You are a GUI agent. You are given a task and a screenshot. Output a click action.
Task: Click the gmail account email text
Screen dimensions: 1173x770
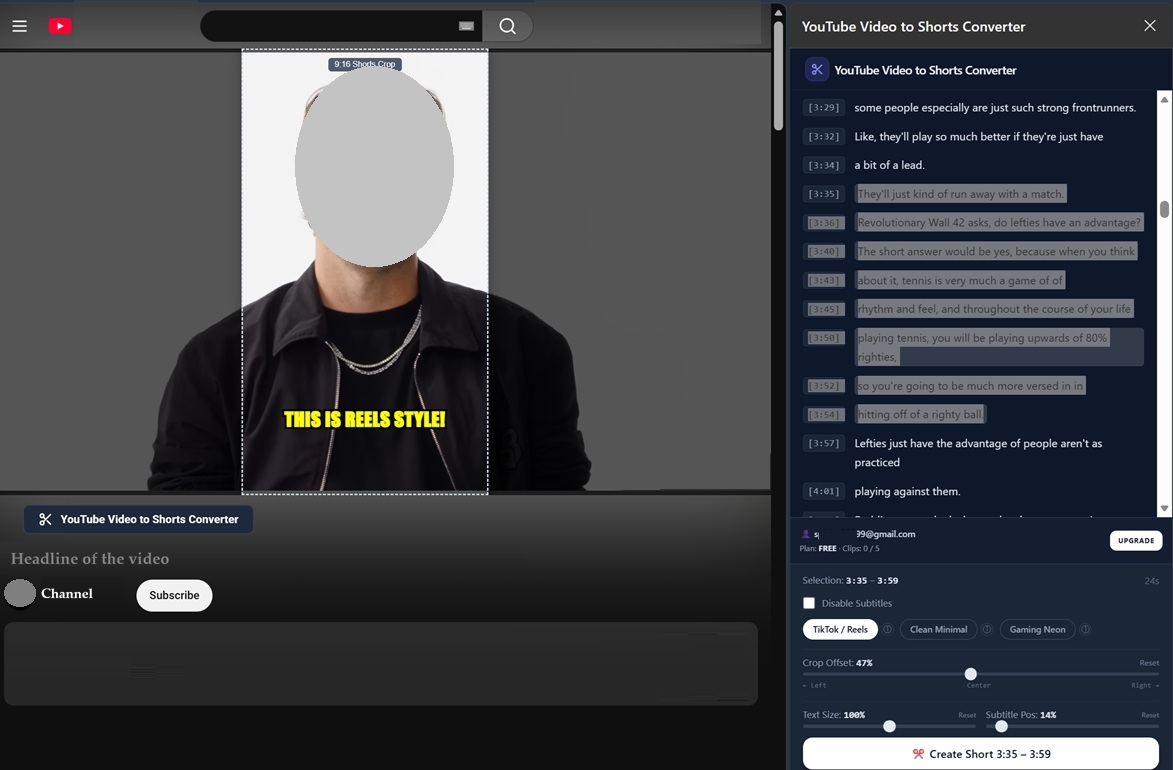click(x=864, y=534)
